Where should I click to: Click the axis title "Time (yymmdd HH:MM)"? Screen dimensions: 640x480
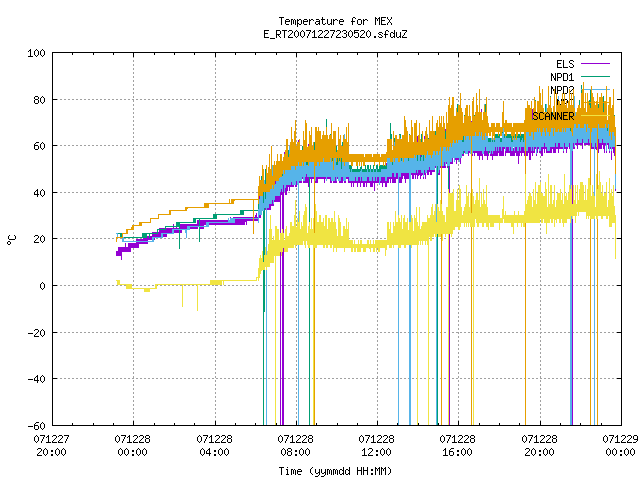[335, 471]
